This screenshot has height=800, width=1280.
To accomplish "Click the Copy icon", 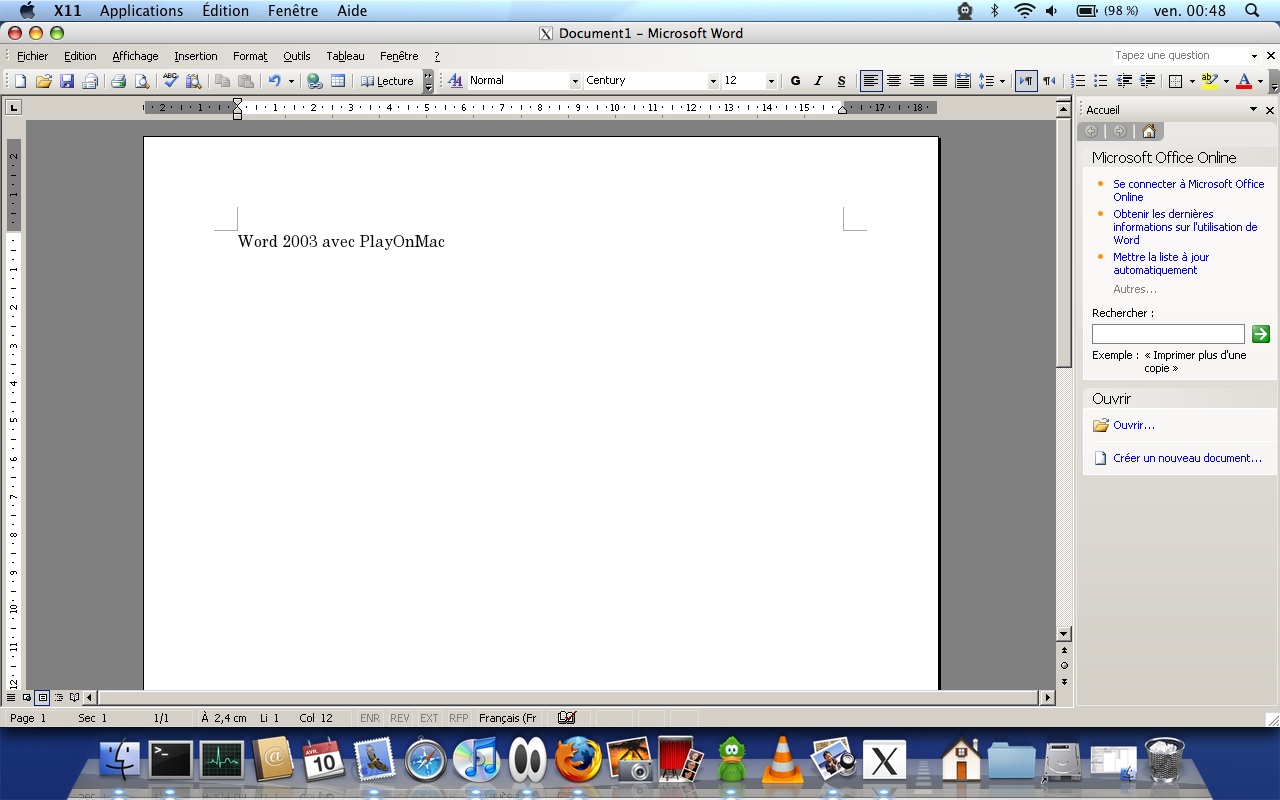I will point(222,81).
